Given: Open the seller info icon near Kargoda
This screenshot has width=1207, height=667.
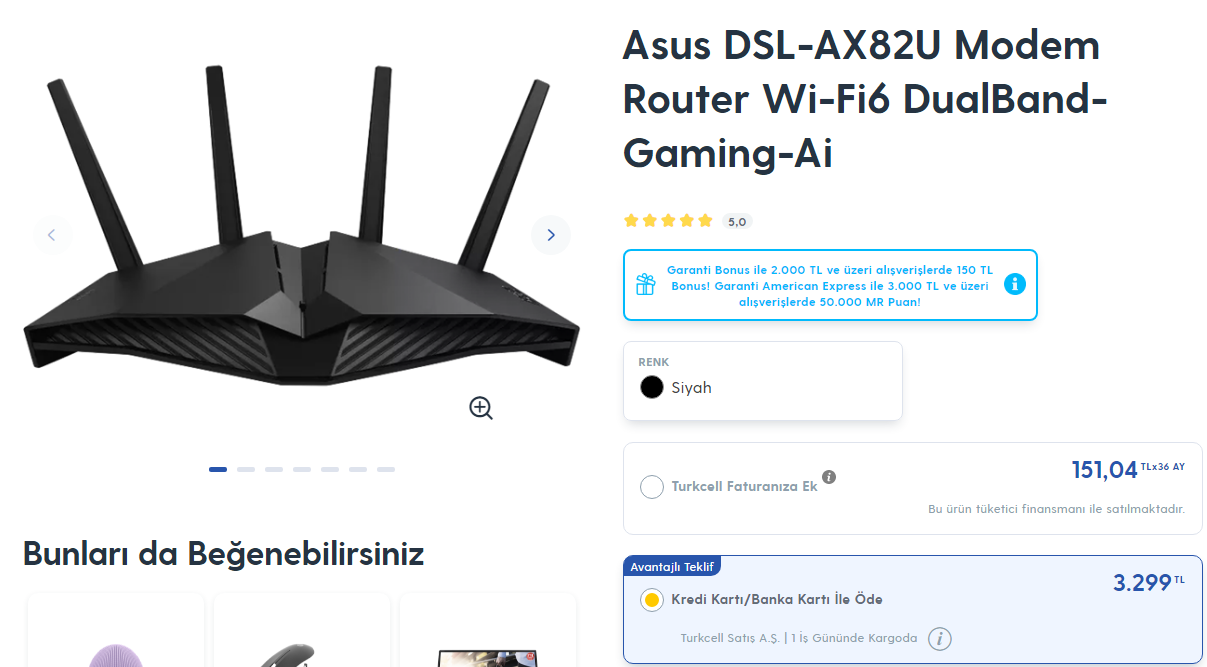Looking at the screenshot, I should point(939,638).
